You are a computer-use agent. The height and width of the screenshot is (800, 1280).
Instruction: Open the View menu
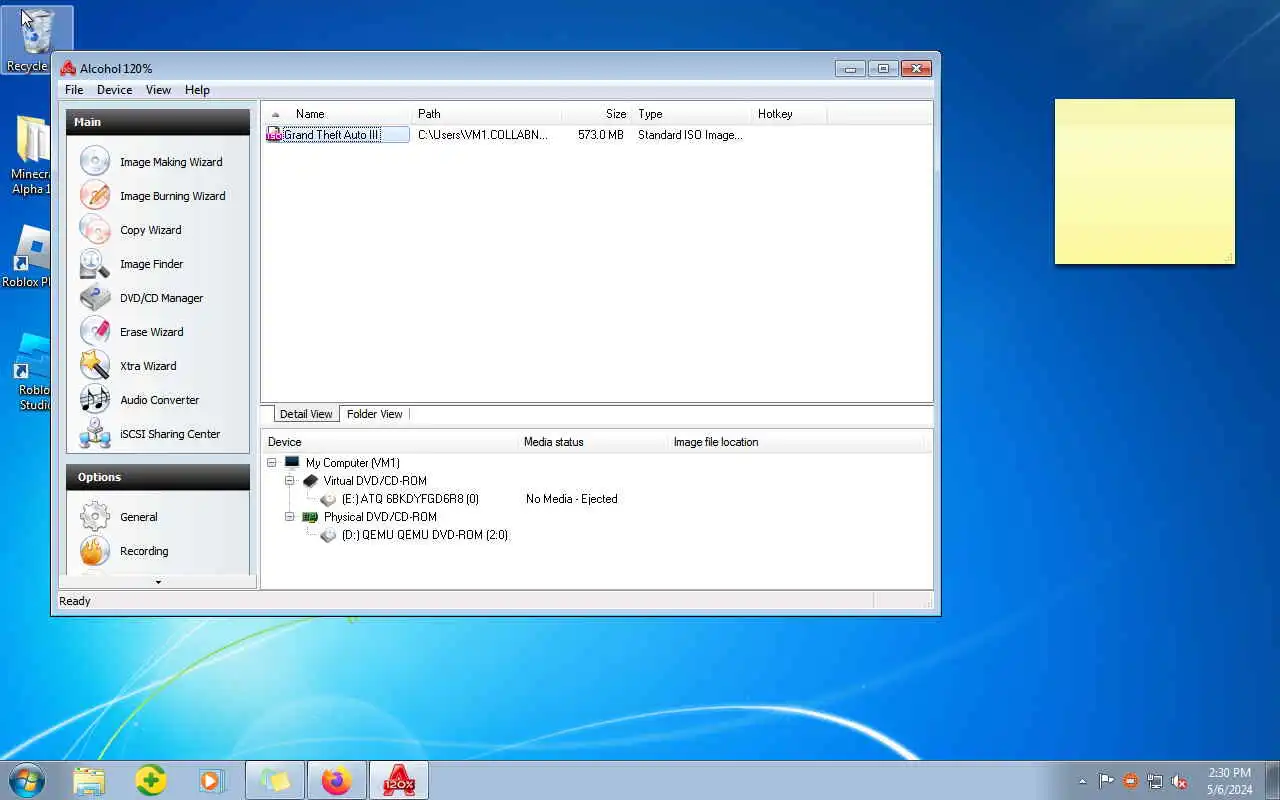(158, 90)
